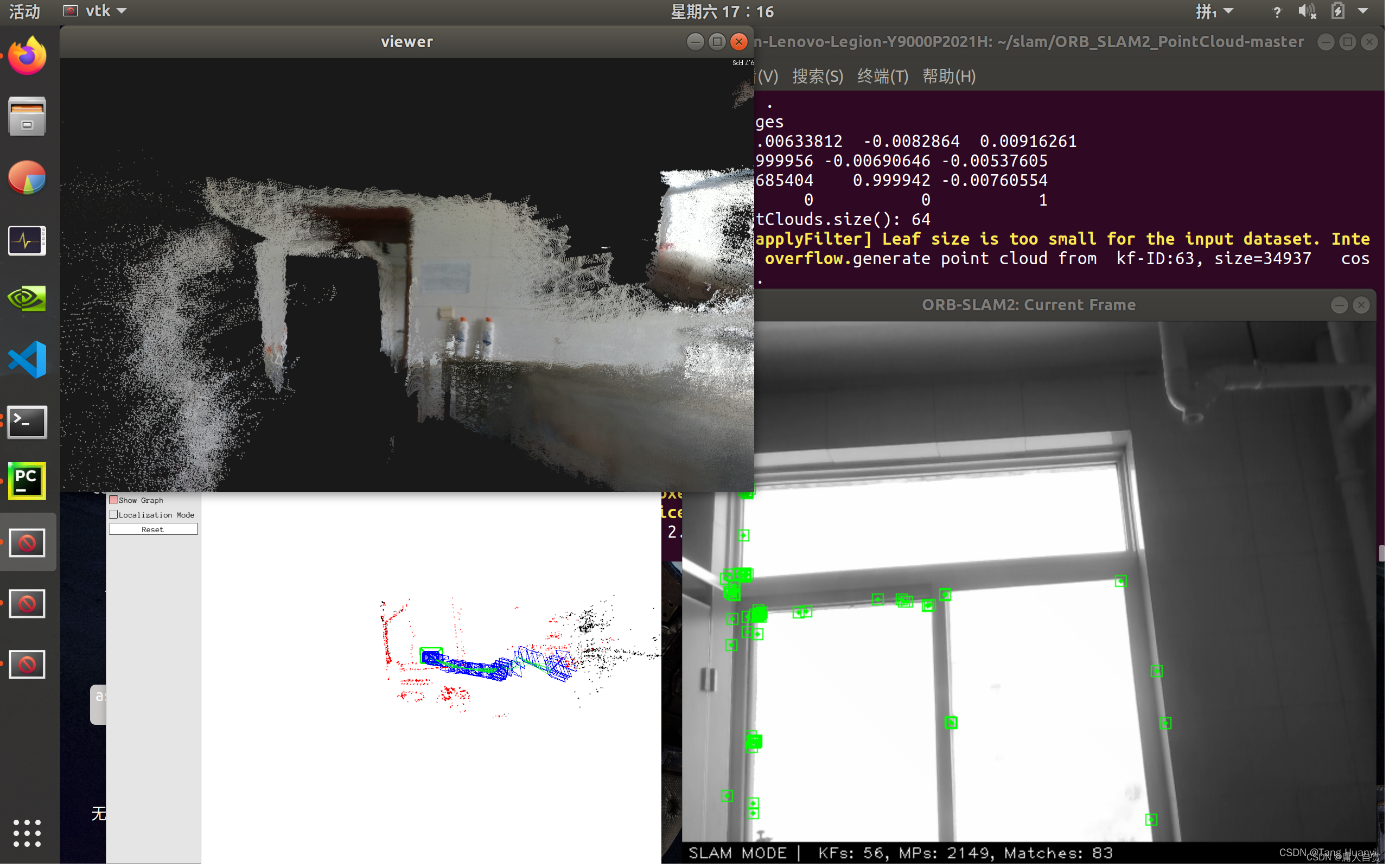Open terminal (V) view menu

point(768,76)
